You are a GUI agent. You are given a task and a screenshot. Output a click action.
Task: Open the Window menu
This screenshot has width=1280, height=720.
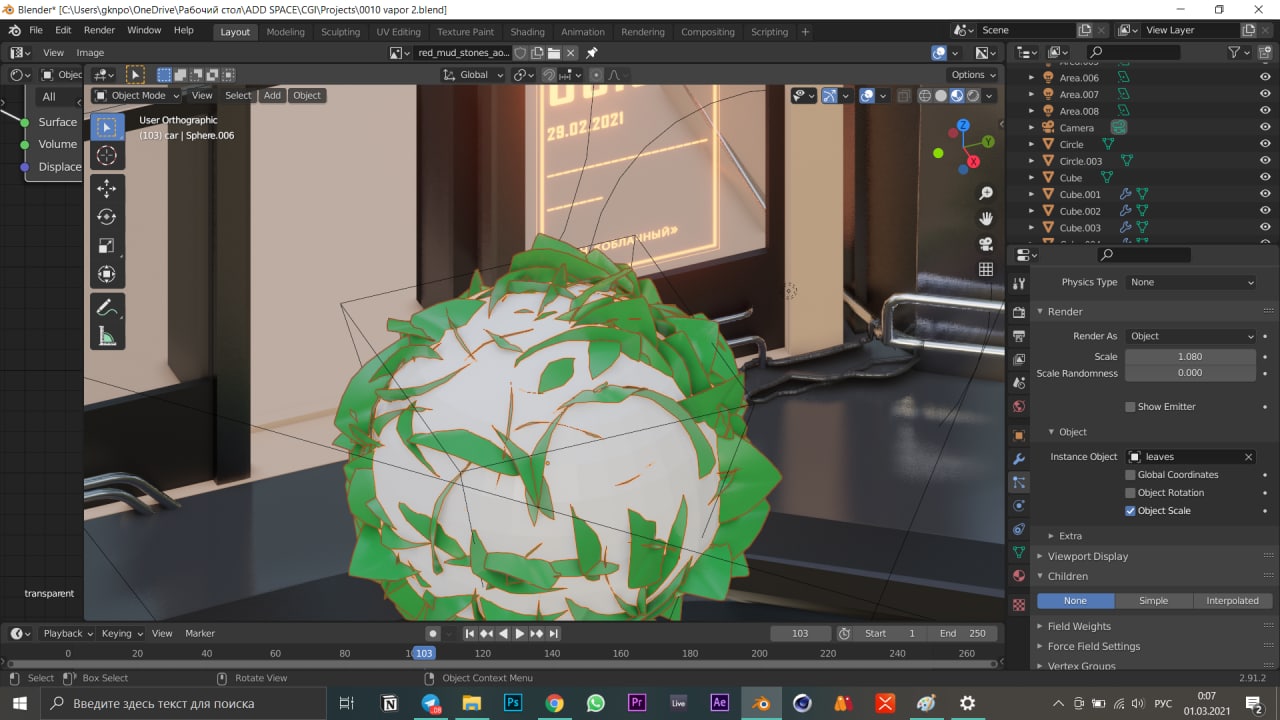point(144,30)
